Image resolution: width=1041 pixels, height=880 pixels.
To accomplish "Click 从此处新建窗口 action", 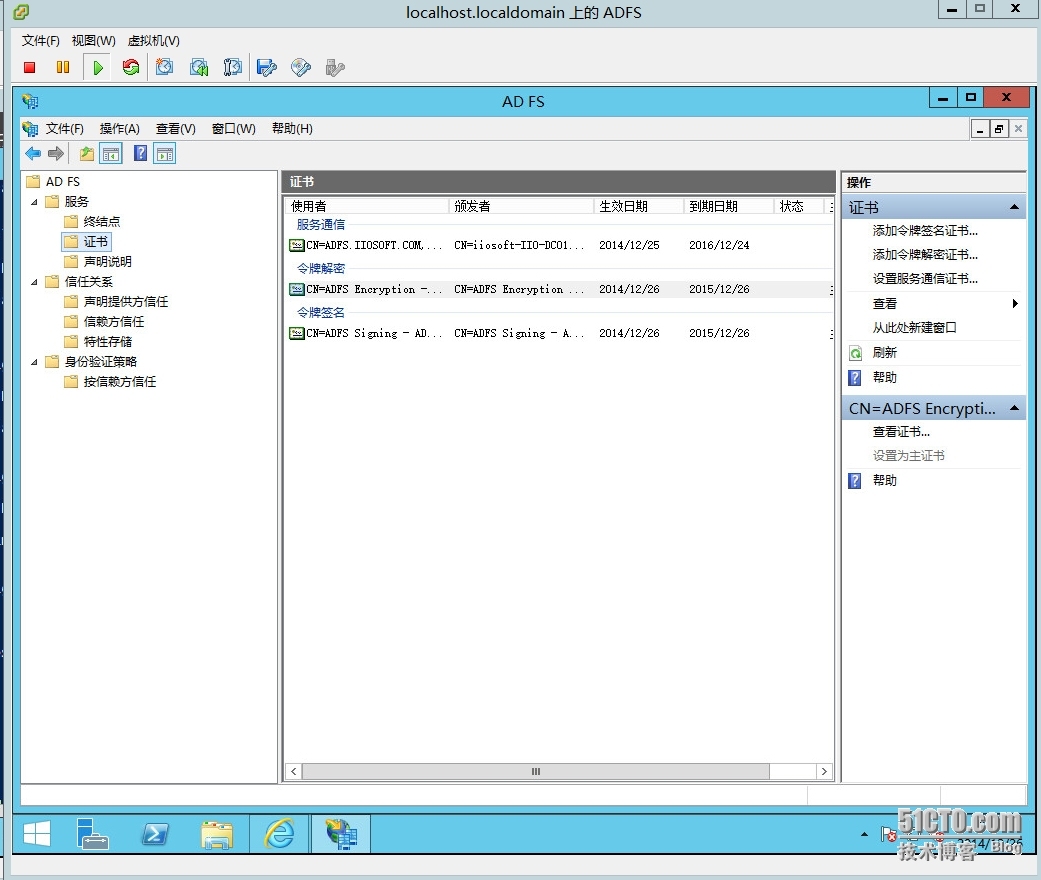I will (914, 327).
